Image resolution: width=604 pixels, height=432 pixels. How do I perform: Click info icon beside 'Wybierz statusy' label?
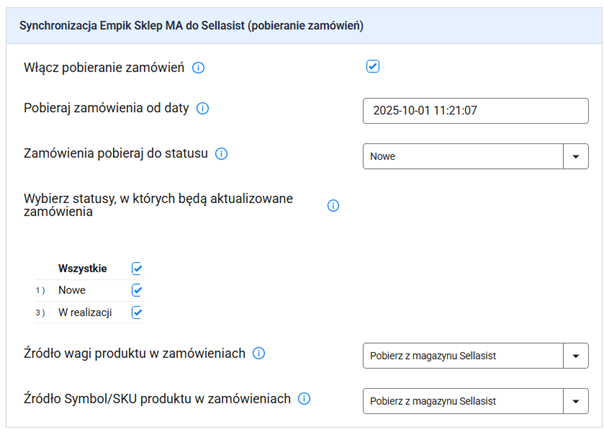point(333,205)
